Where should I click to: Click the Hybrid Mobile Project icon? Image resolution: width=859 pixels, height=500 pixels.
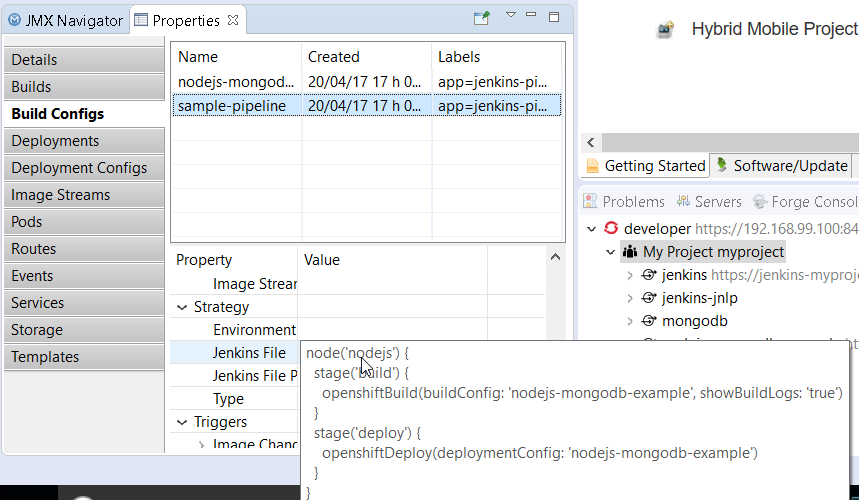click(x=666, y=30)
